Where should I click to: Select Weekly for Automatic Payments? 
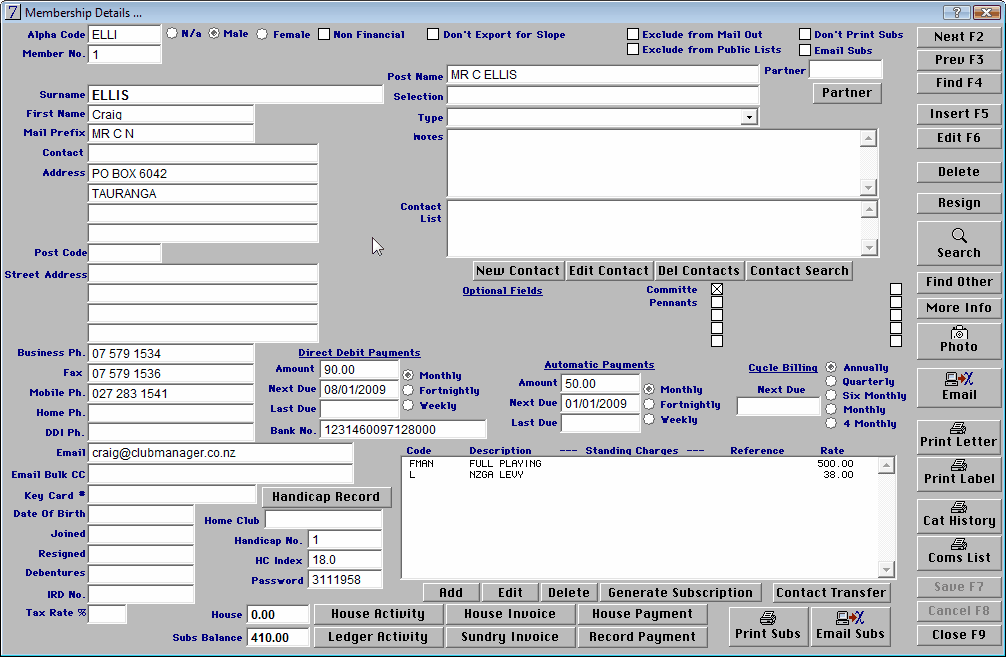[649, 419]
